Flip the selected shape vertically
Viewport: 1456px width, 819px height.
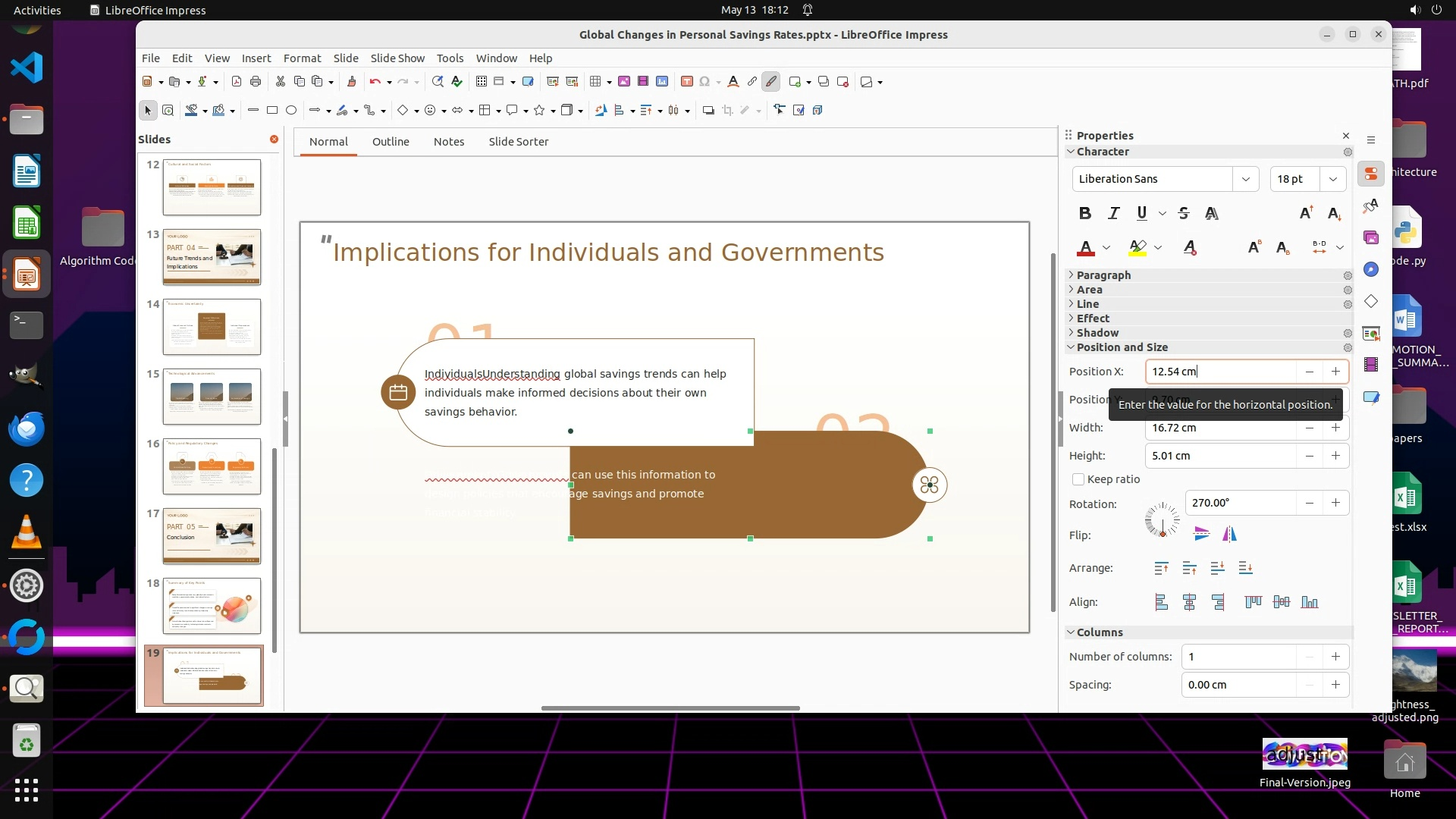[1201, 535]
